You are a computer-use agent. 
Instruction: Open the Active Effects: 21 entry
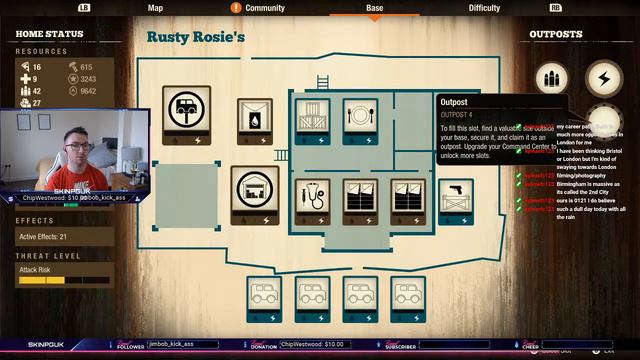64,237
